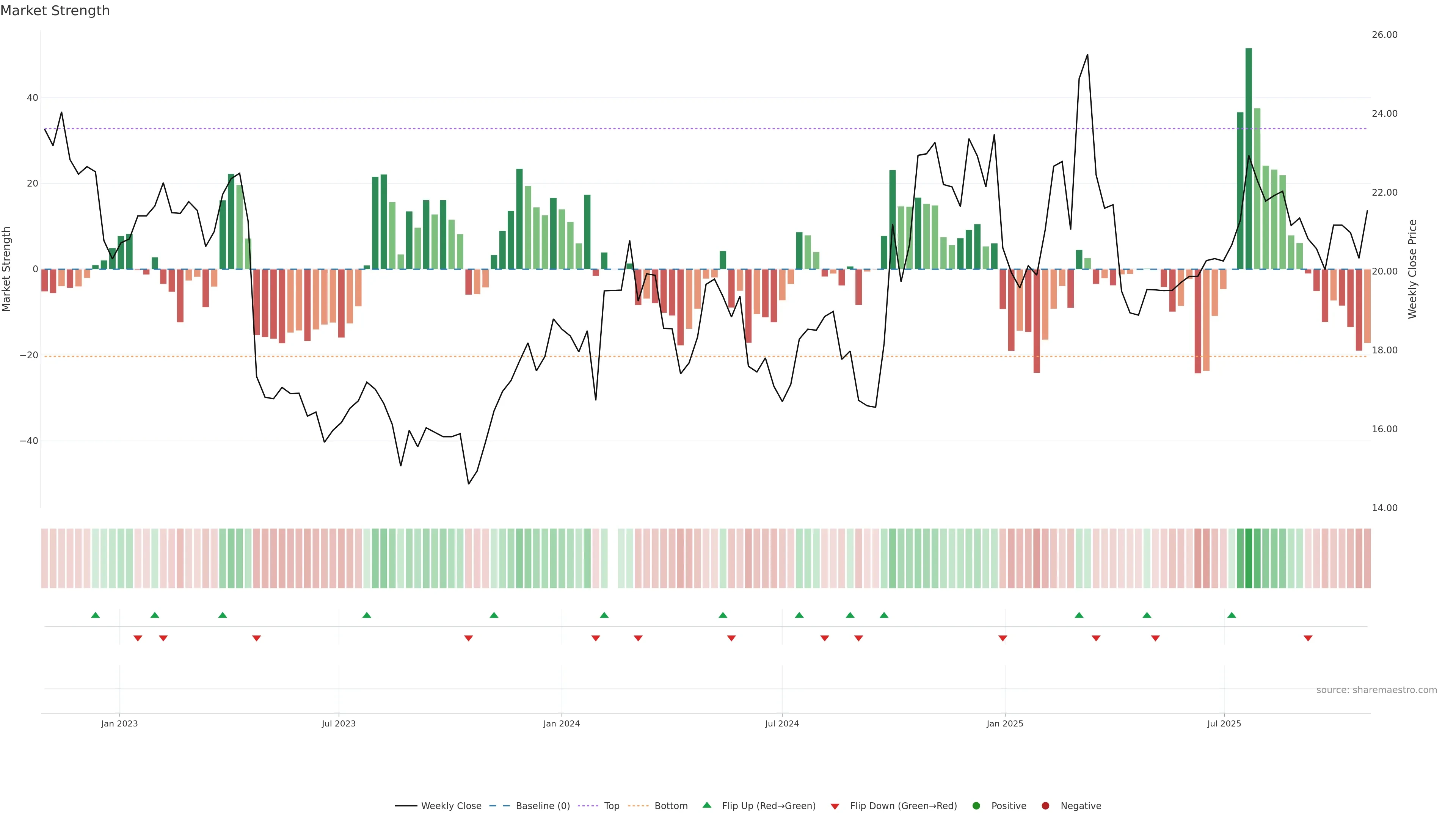1456x819 pixels.
Task: Click the red Flip Down triangle legend icon
Action: point(835,806)
